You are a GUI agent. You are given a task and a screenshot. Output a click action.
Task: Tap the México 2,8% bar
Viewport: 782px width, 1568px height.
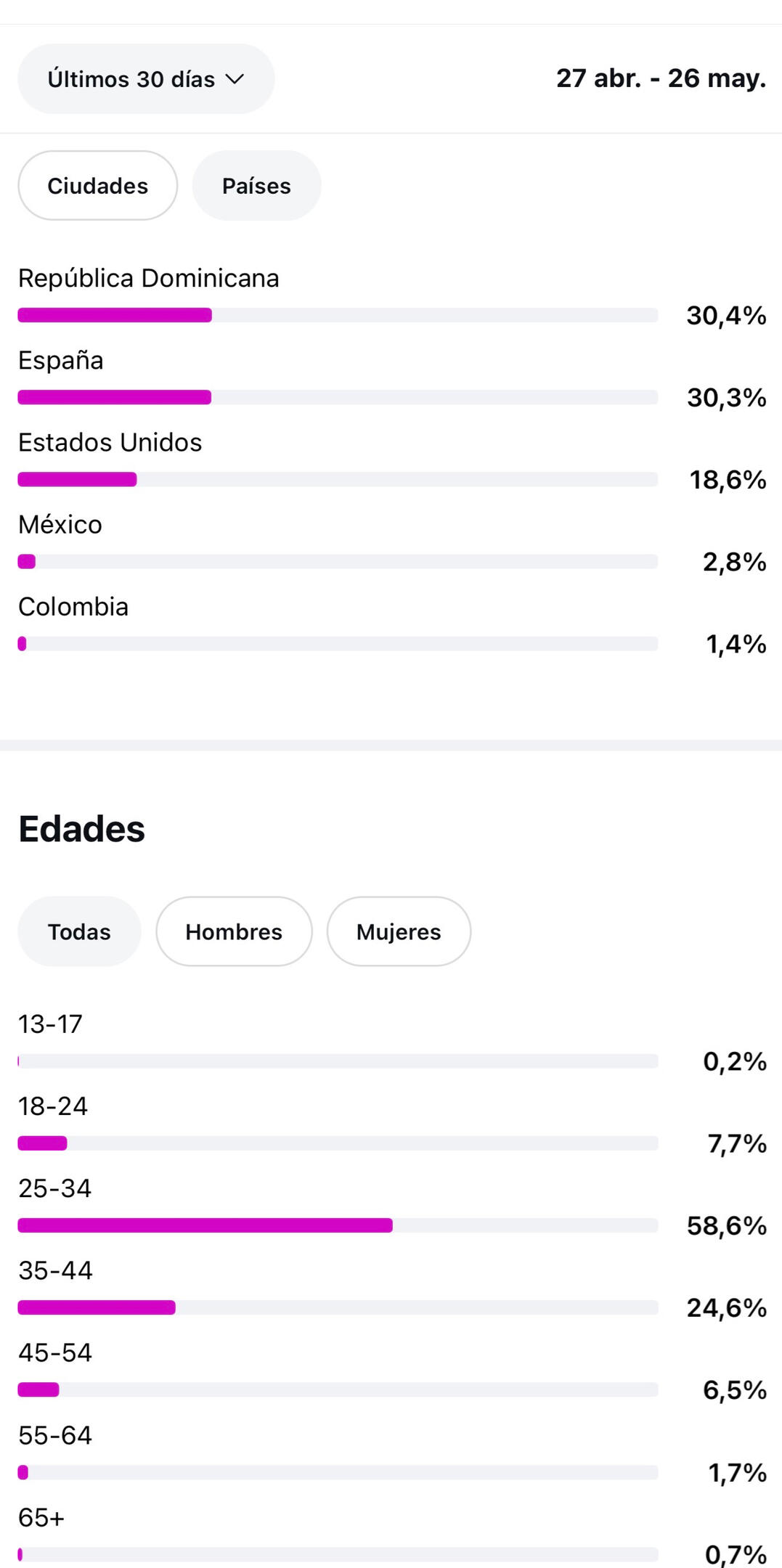pos(338,562)
